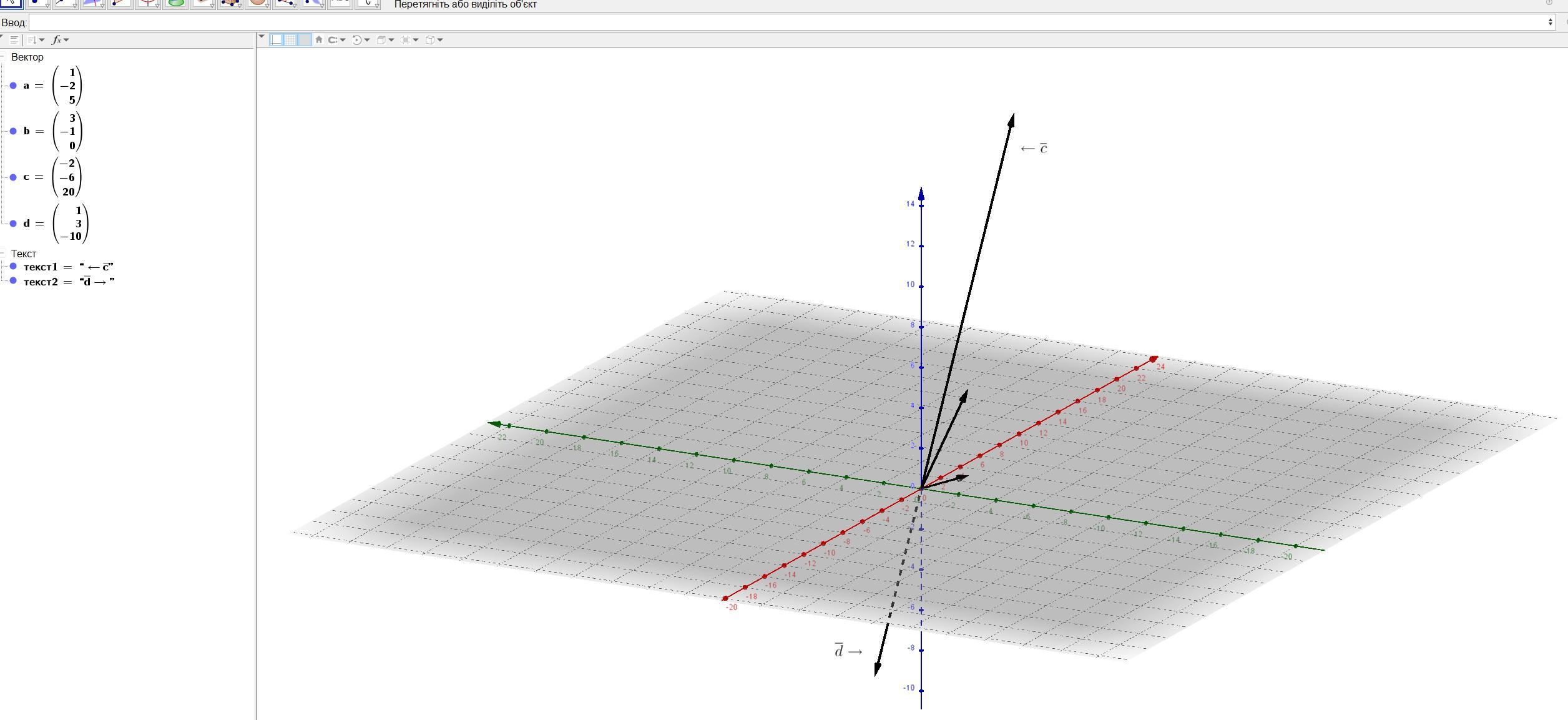This screenshot has width=1568, height=720.
Task: Hide vector c via its blue dot
Action: [x=13, y=177]
